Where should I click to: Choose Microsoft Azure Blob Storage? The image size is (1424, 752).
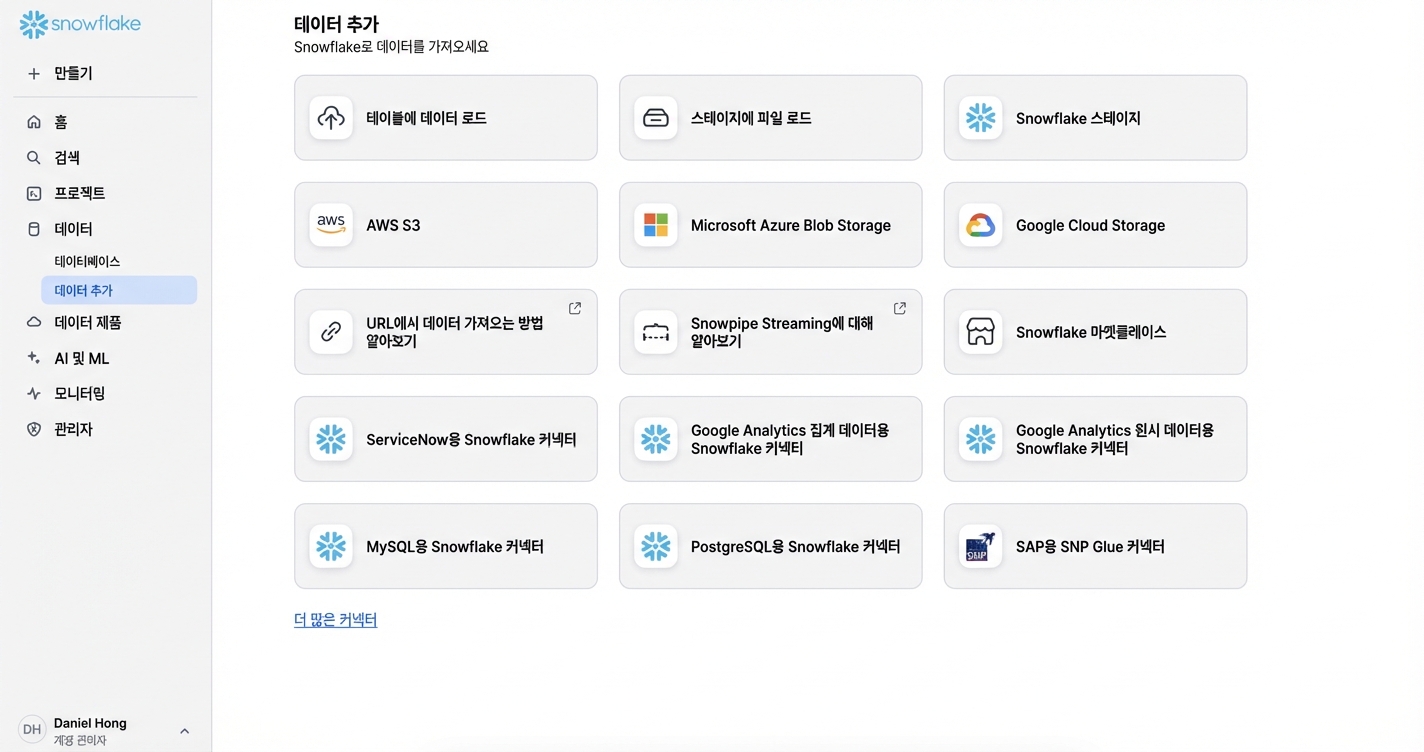point(771,225)
